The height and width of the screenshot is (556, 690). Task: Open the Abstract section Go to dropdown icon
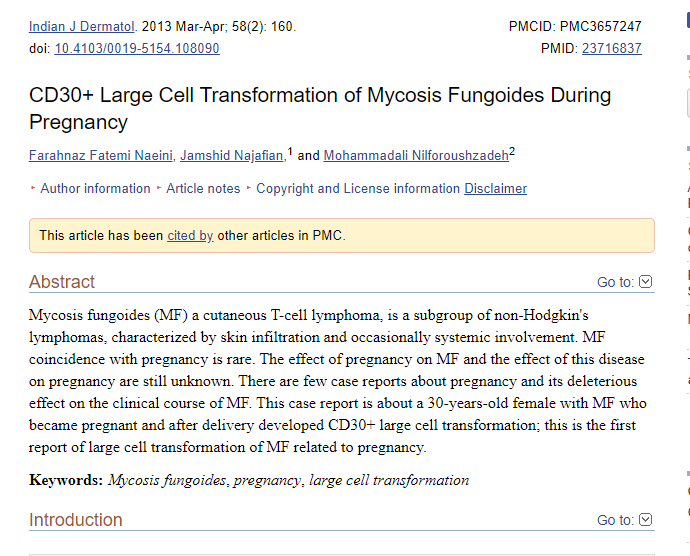645,282
